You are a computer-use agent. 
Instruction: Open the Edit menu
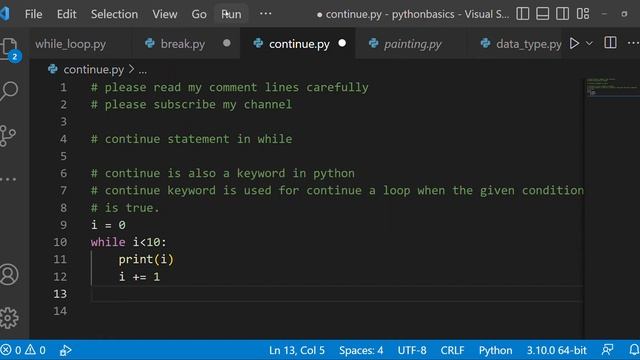click(x=67, y=14)
